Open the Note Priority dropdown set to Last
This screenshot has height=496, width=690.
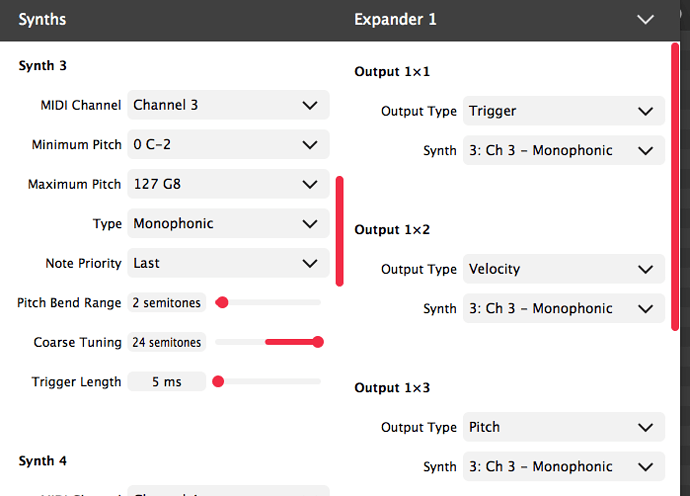[228, 263]
